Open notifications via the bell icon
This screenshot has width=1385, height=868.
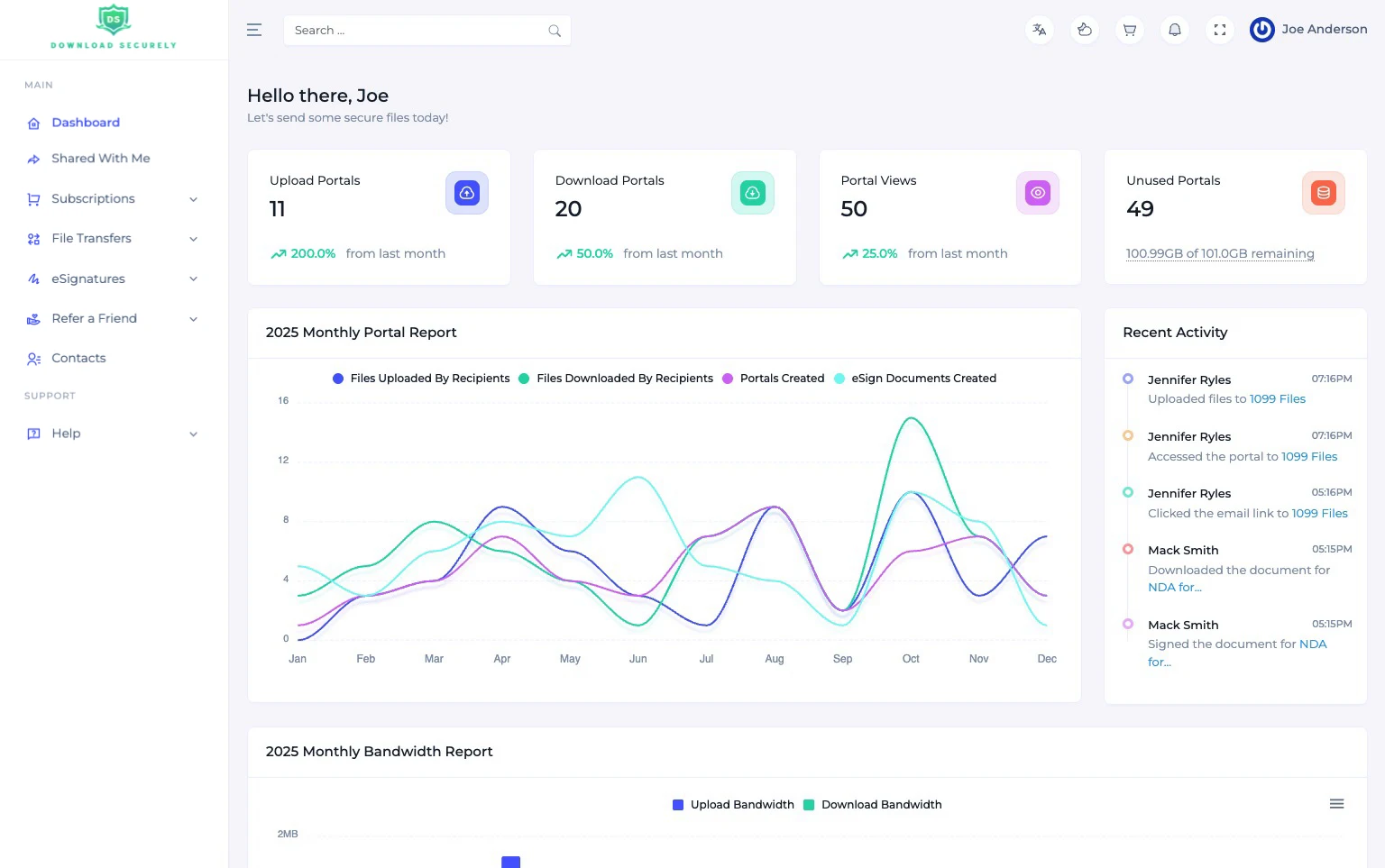[x=1174, y=30]
